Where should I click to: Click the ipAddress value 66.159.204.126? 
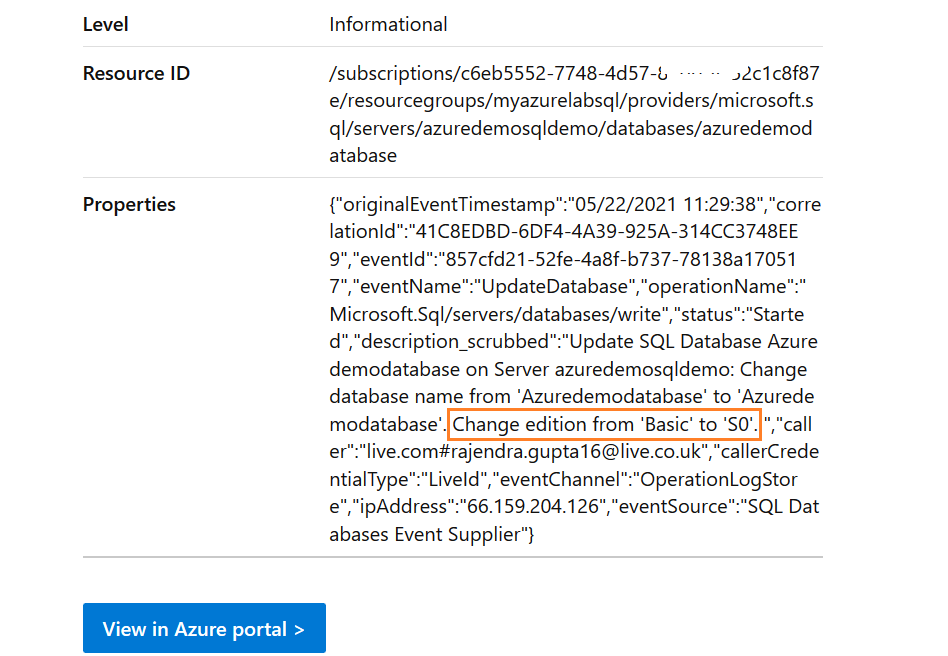[533, 507]
